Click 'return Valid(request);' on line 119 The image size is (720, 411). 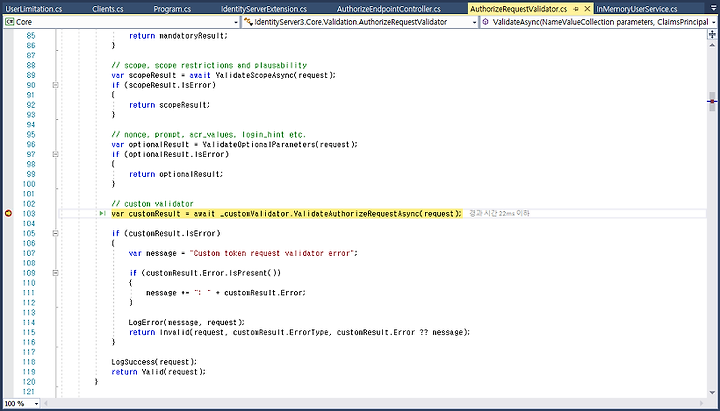(158, 372)
